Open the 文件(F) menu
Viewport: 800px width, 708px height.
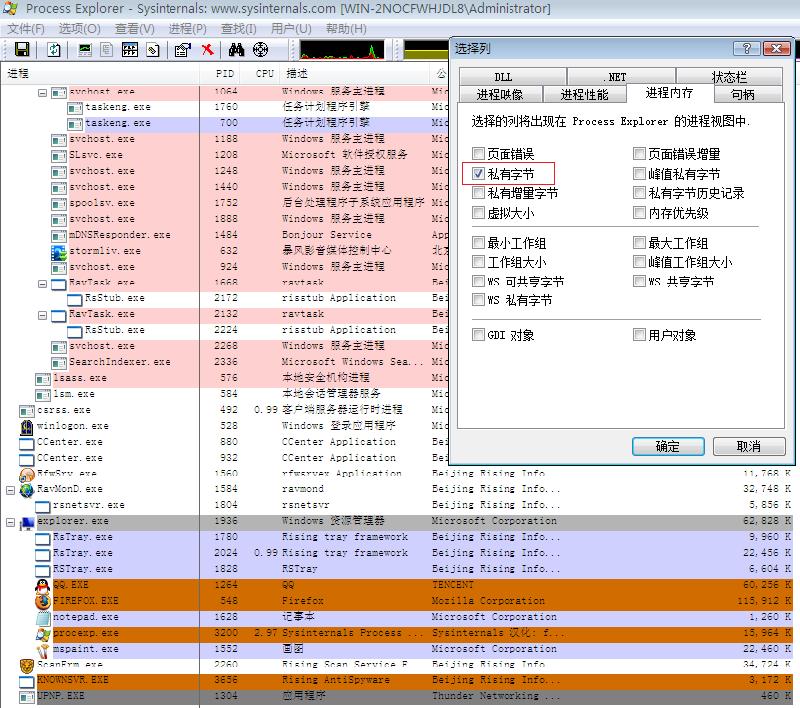click(26, 29)
